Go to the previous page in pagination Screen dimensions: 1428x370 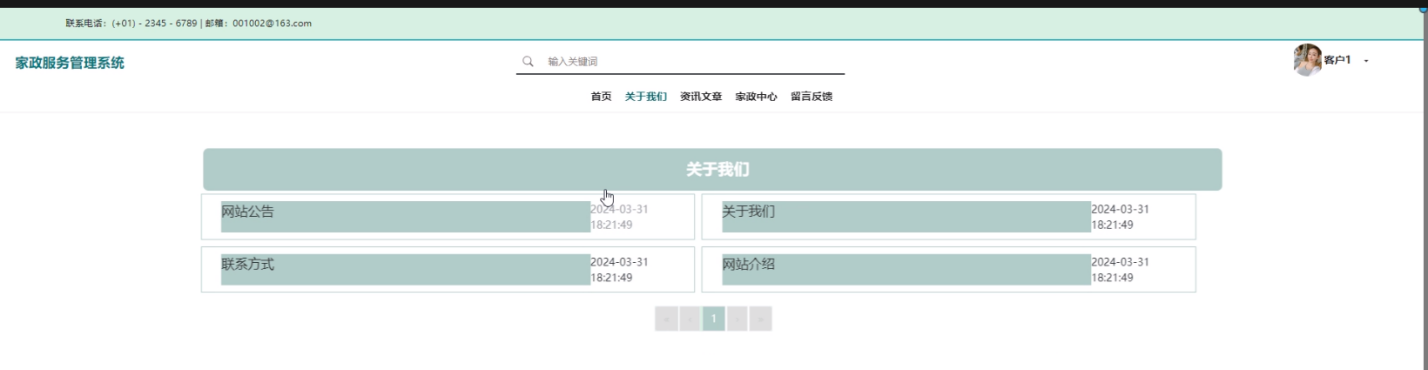pos(690,319)
